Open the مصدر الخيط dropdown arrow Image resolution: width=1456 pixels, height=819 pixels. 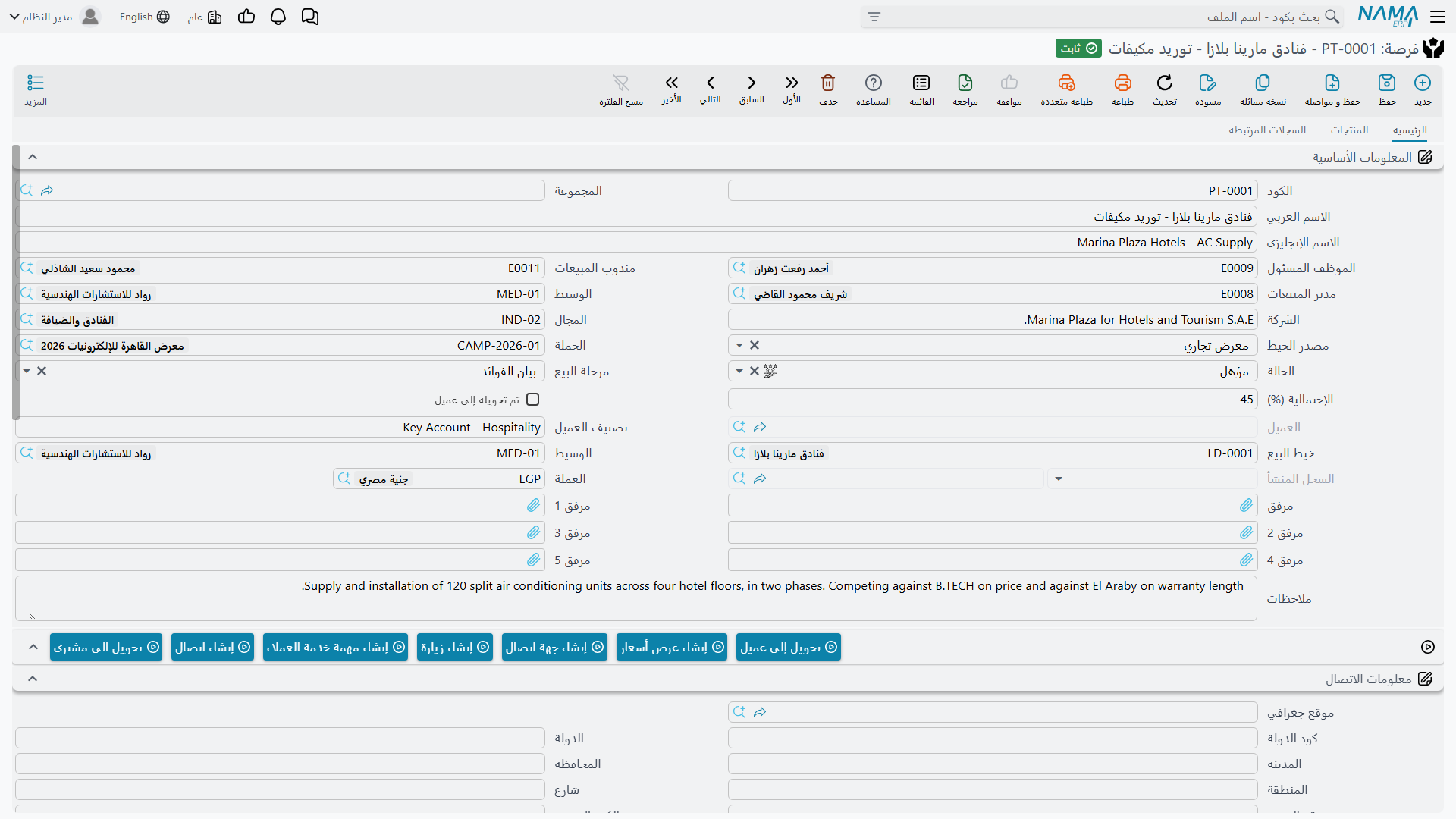(739, 345)
